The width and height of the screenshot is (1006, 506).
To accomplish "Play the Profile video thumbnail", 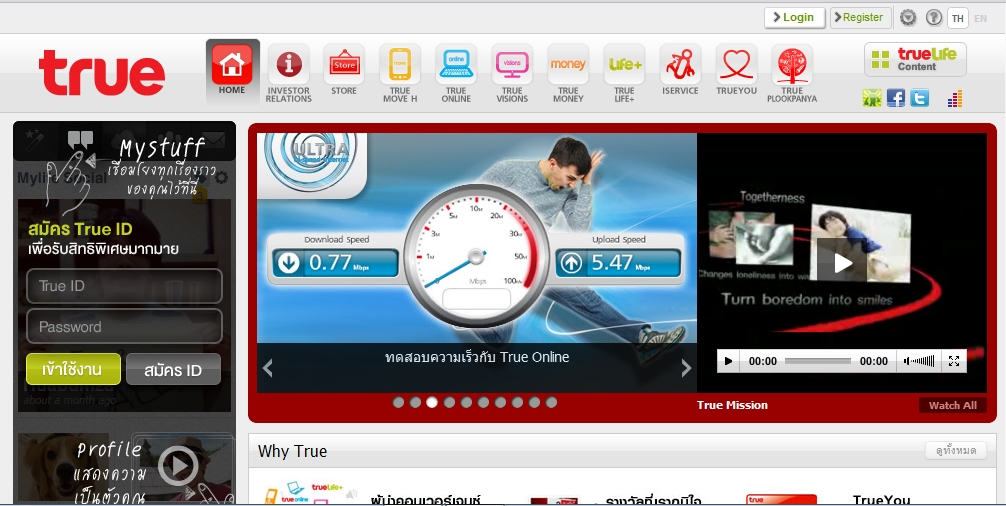I will (178, 465).
